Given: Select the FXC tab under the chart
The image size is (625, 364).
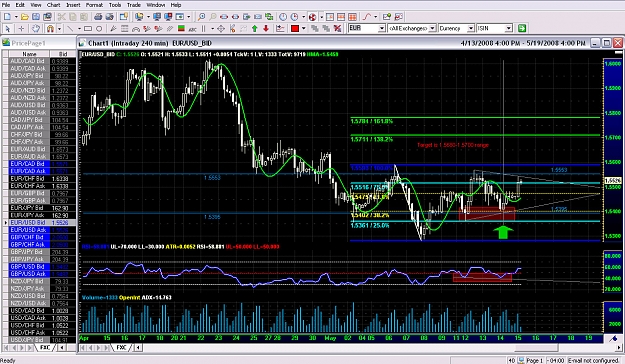Looking at the screenshot, I should (x=121, y=348).
